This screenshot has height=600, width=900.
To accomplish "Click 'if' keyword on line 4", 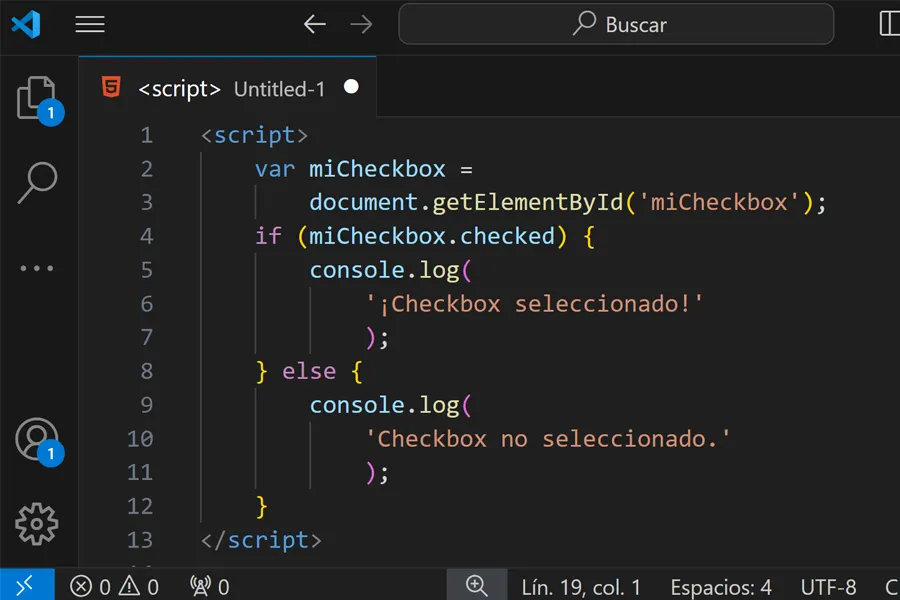I will (268, 236).
